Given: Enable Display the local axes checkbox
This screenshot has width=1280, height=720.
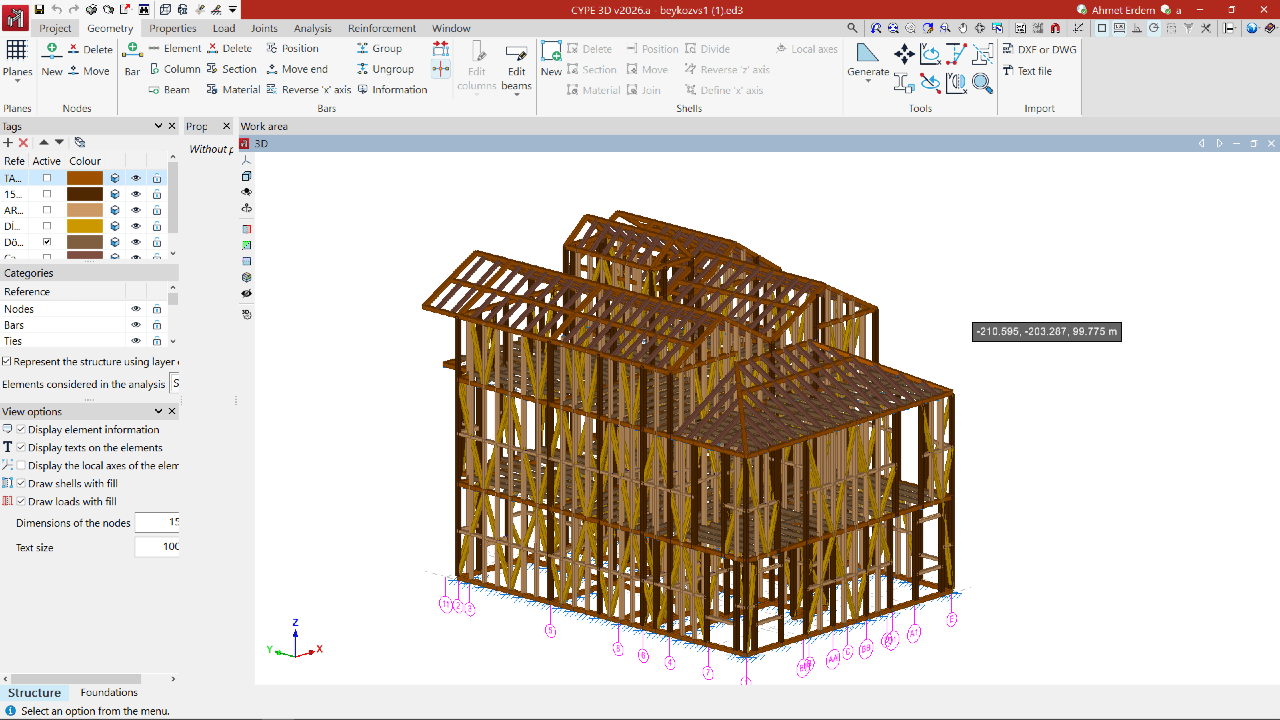Looking at the screenshot, I should pyautogui.click(x=21, y=466).
